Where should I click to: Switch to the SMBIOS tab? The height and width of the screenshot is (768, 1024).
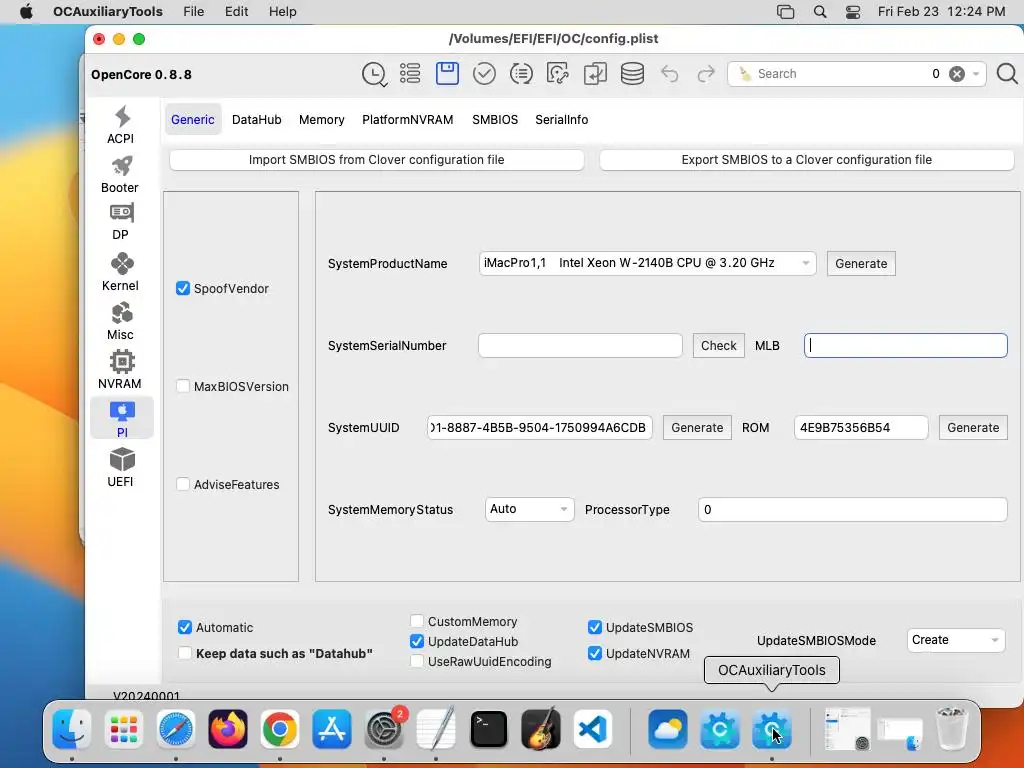(495, 120)
